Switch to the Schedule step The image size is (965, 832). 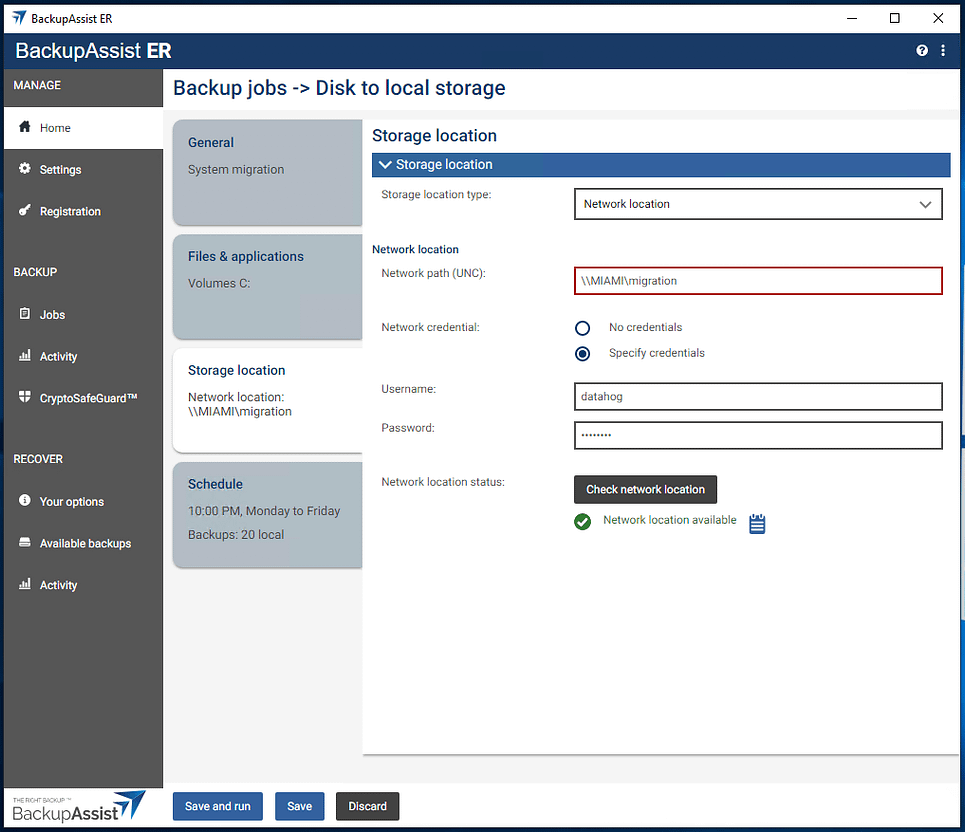tap(268, 514)
